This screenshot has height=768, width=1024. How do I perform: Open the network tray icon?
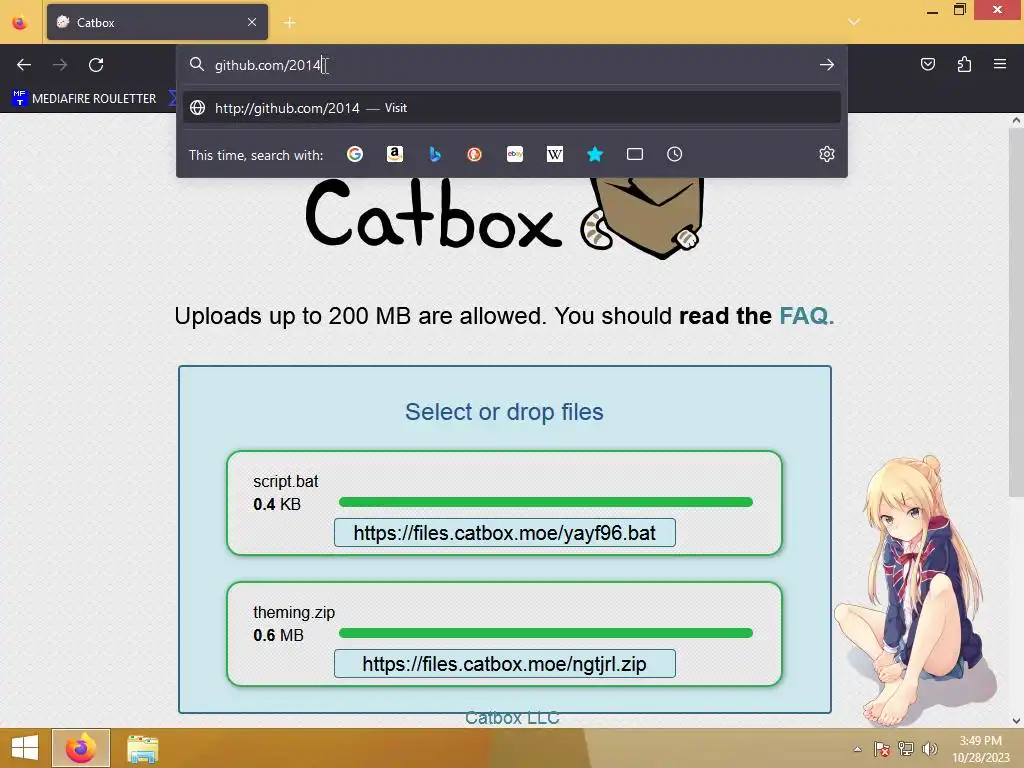(906, 749)
